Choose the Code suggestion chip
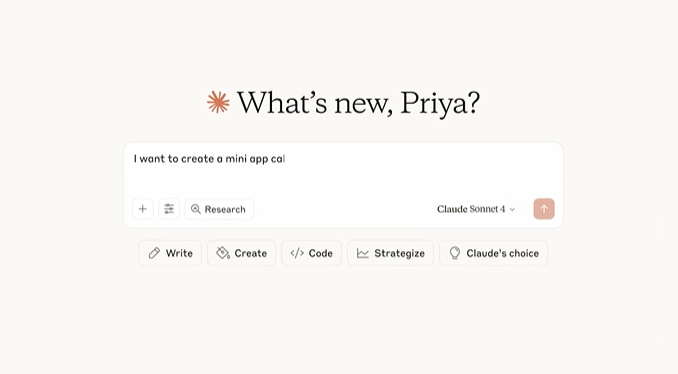 [311, 253]
